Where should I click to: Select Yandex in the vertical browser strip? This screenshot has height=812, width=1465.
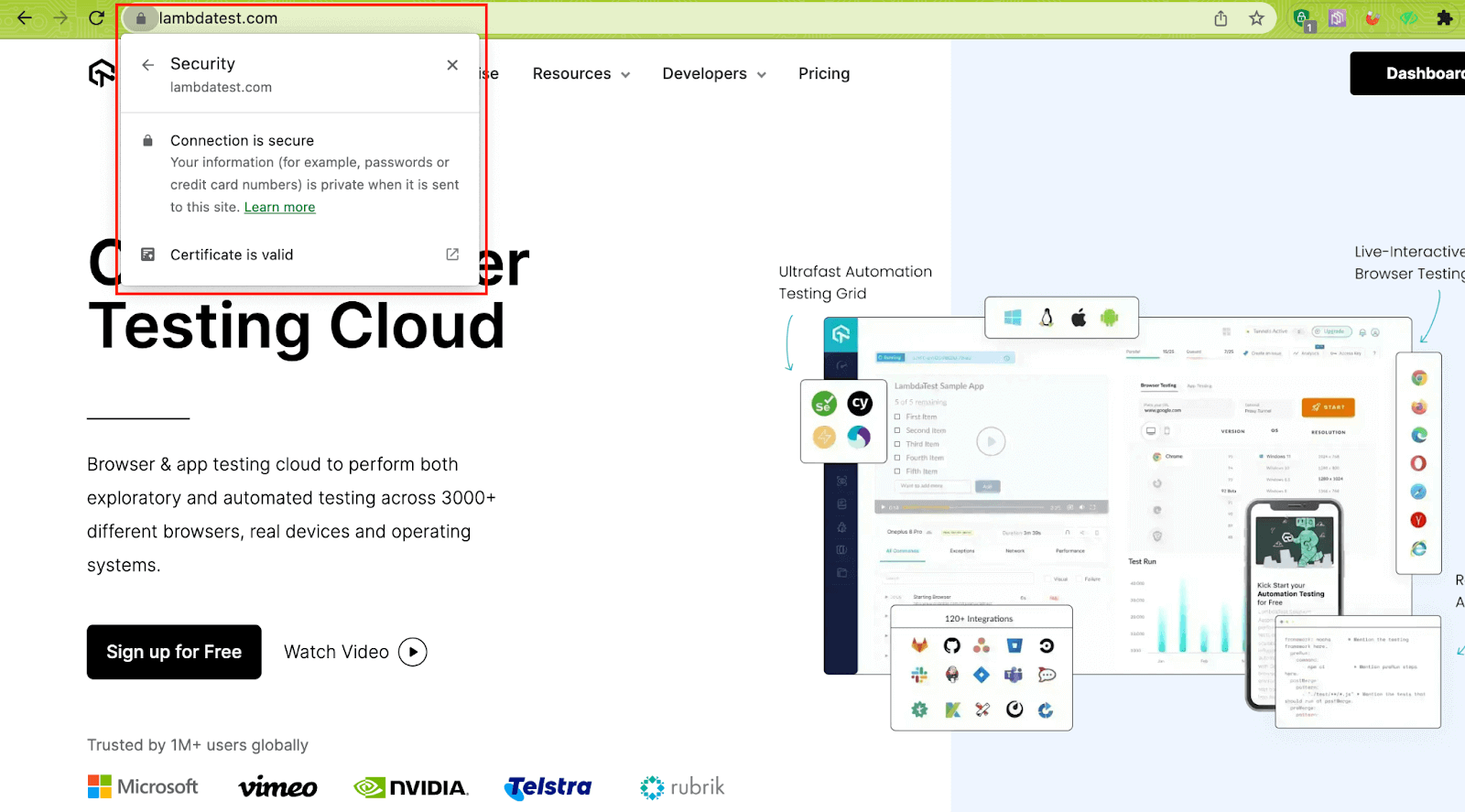(1418, 520)
